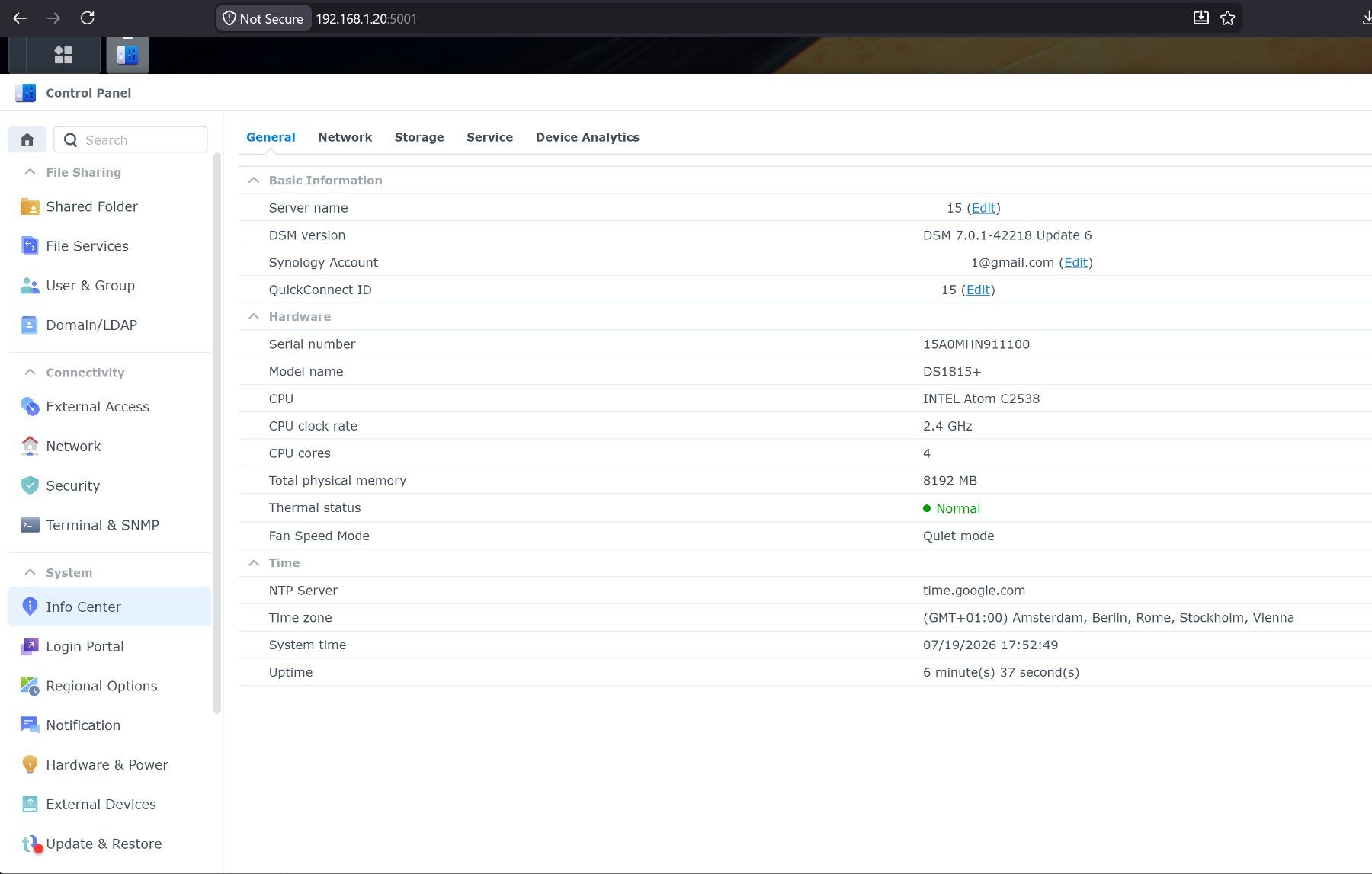This screenshot has height=874, width=1372.
Task: Open Security shield icon
Action: (x=30, y=485)
